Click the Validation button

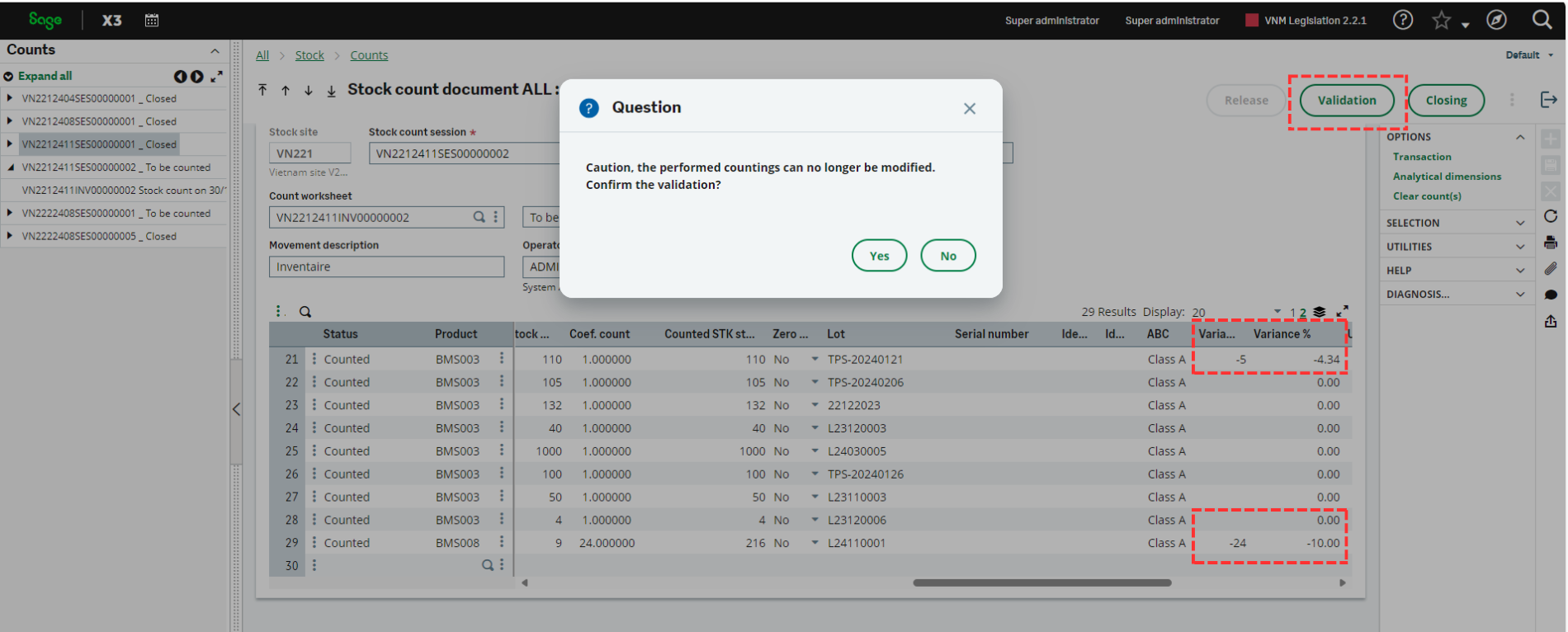click(1347, 100)
